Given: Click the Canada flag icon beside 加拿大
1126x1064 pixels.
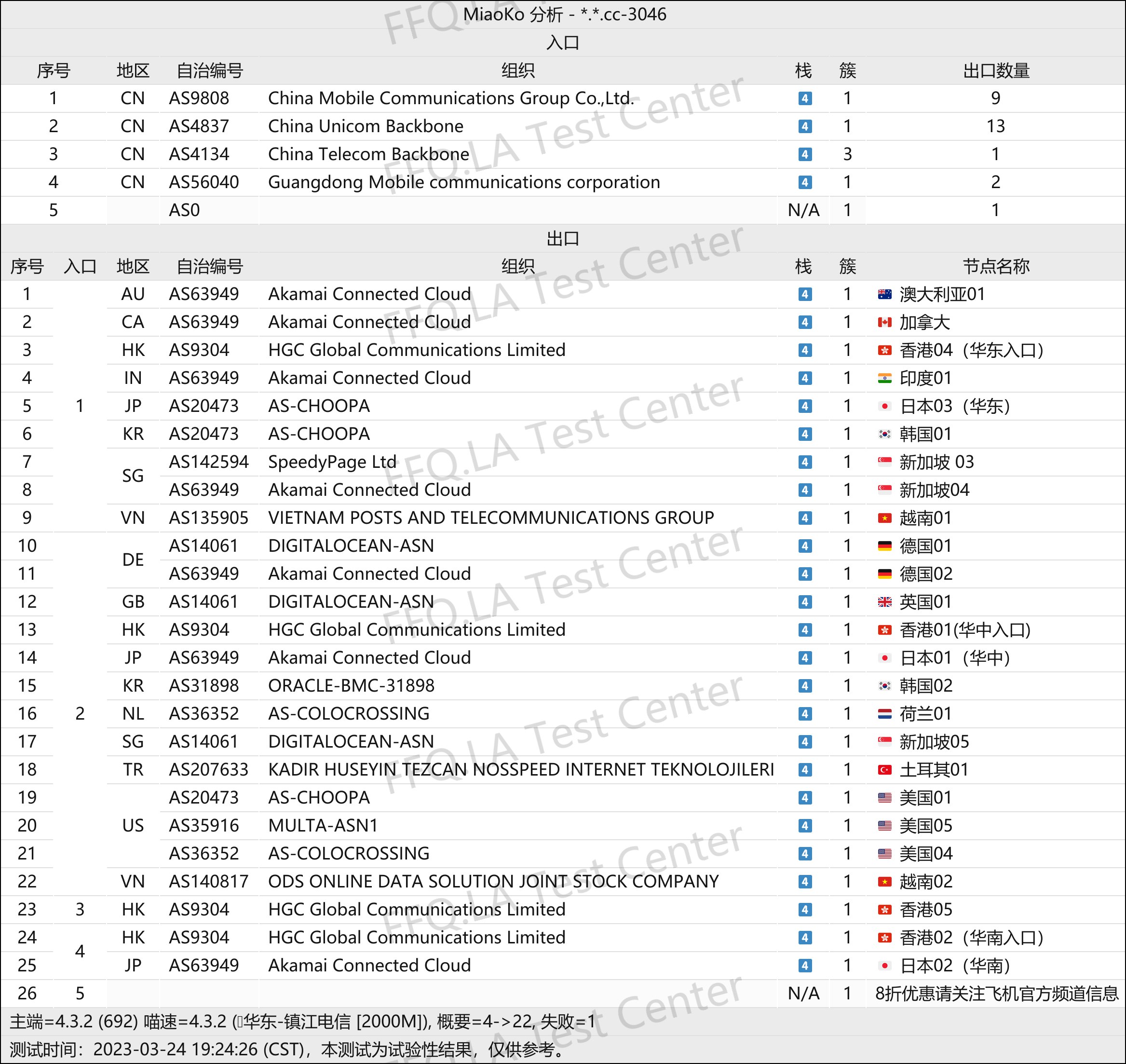Looking at the screenshot, I should tap(884, 322).
